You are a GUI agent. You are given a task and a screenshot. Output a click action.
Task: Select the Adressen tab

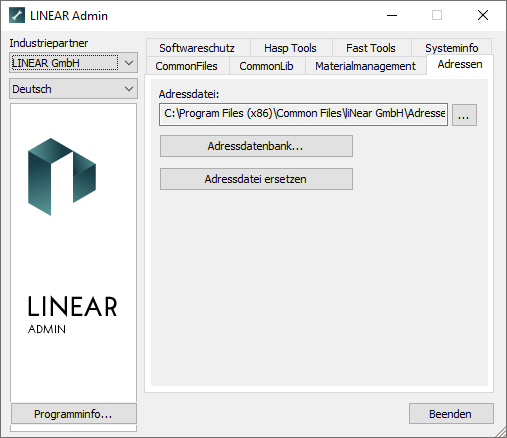tap(460, 64)
